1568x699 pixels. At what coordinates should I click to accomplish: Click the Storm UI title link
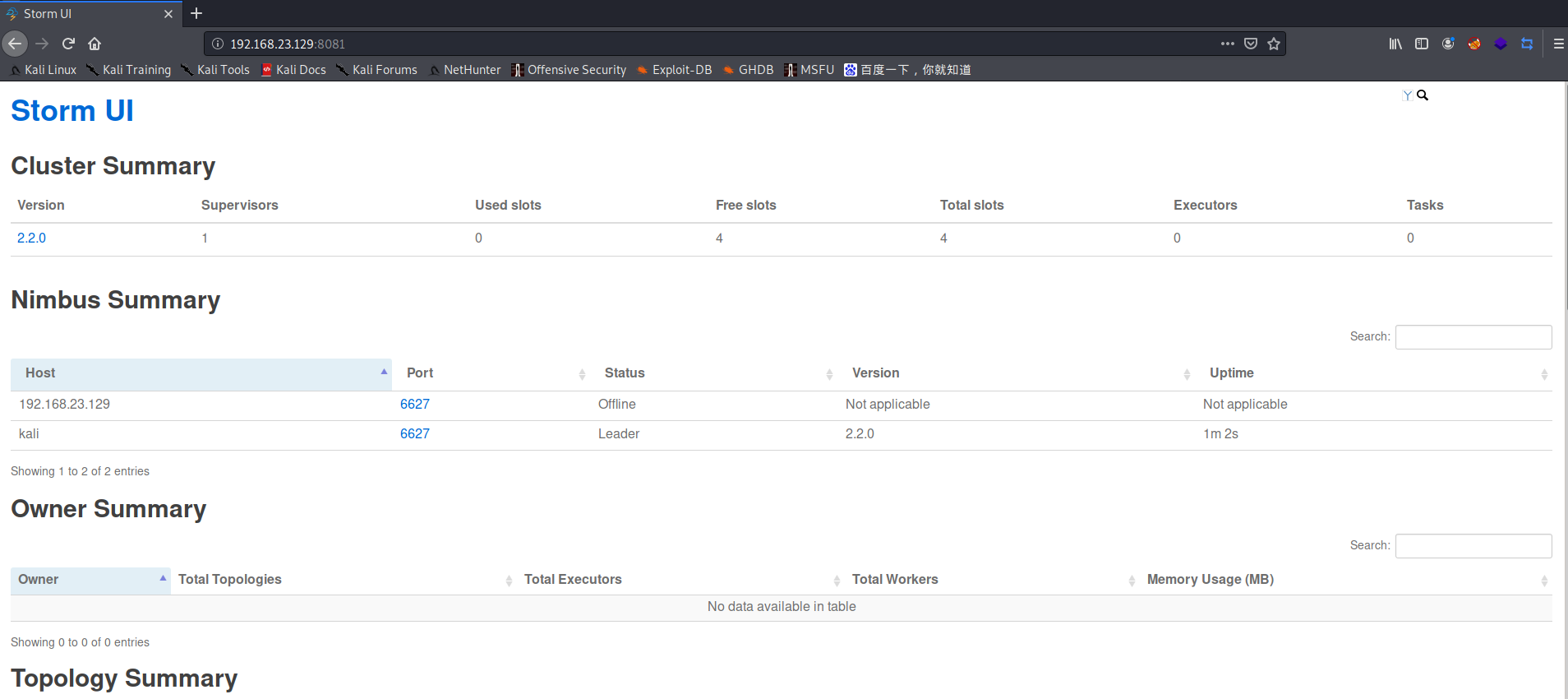72,110
